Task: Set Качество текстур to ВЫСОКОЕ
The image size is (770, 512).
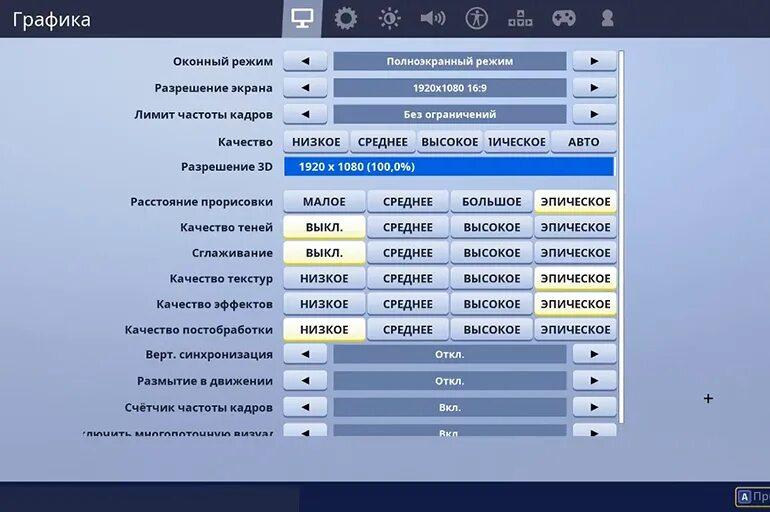Action: tap(492, 278)
